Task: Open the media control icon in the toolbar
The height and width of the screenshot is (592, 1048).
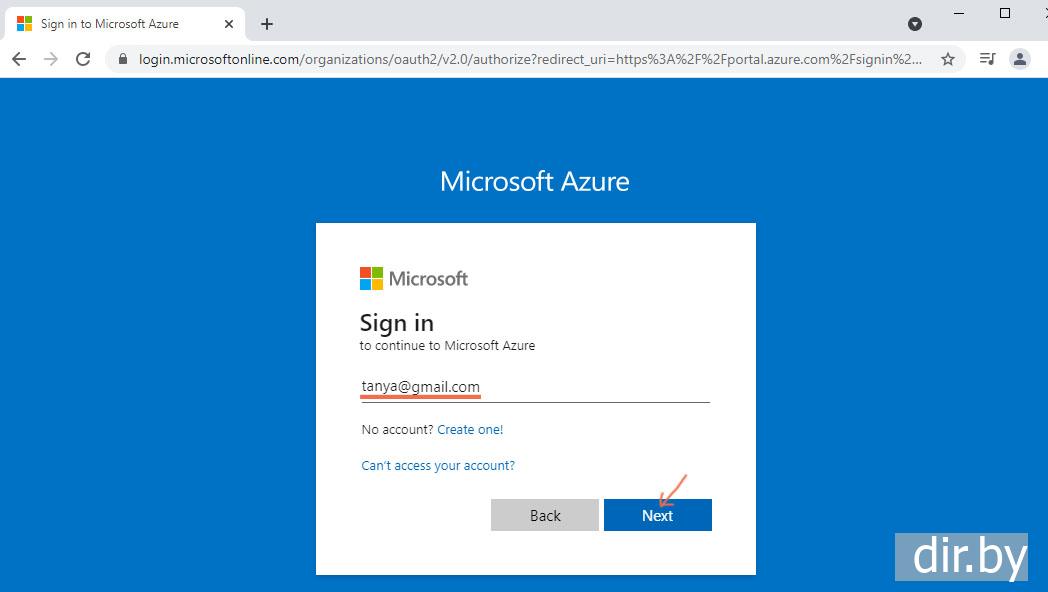Action: pyautogui.click(x=987, y=59)
